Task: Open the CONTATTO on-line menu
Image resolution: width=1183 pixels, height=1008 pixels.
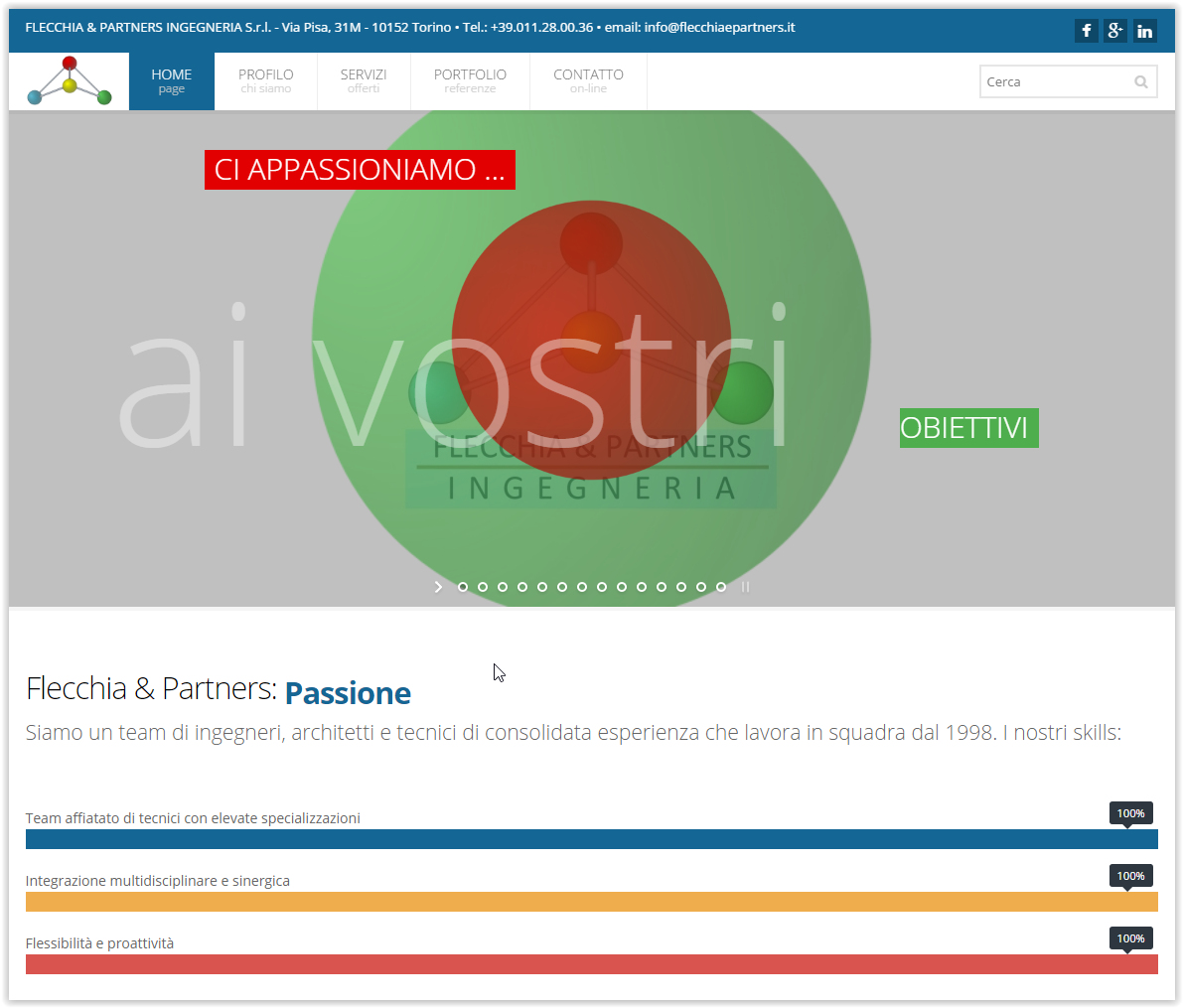Action: pos(588,81)
